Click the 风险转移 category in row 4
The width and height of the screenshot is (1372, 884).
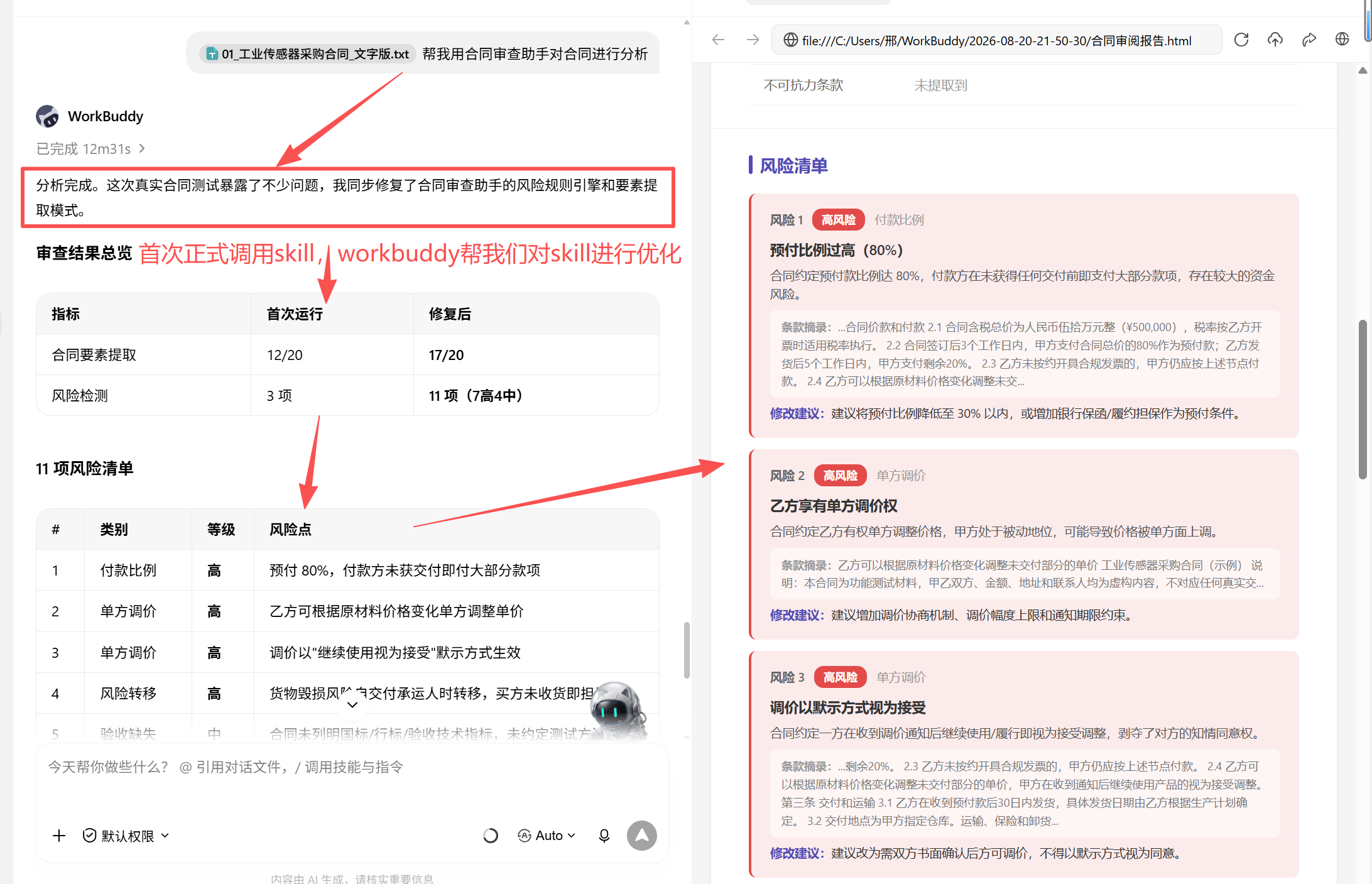click(128, 694)
